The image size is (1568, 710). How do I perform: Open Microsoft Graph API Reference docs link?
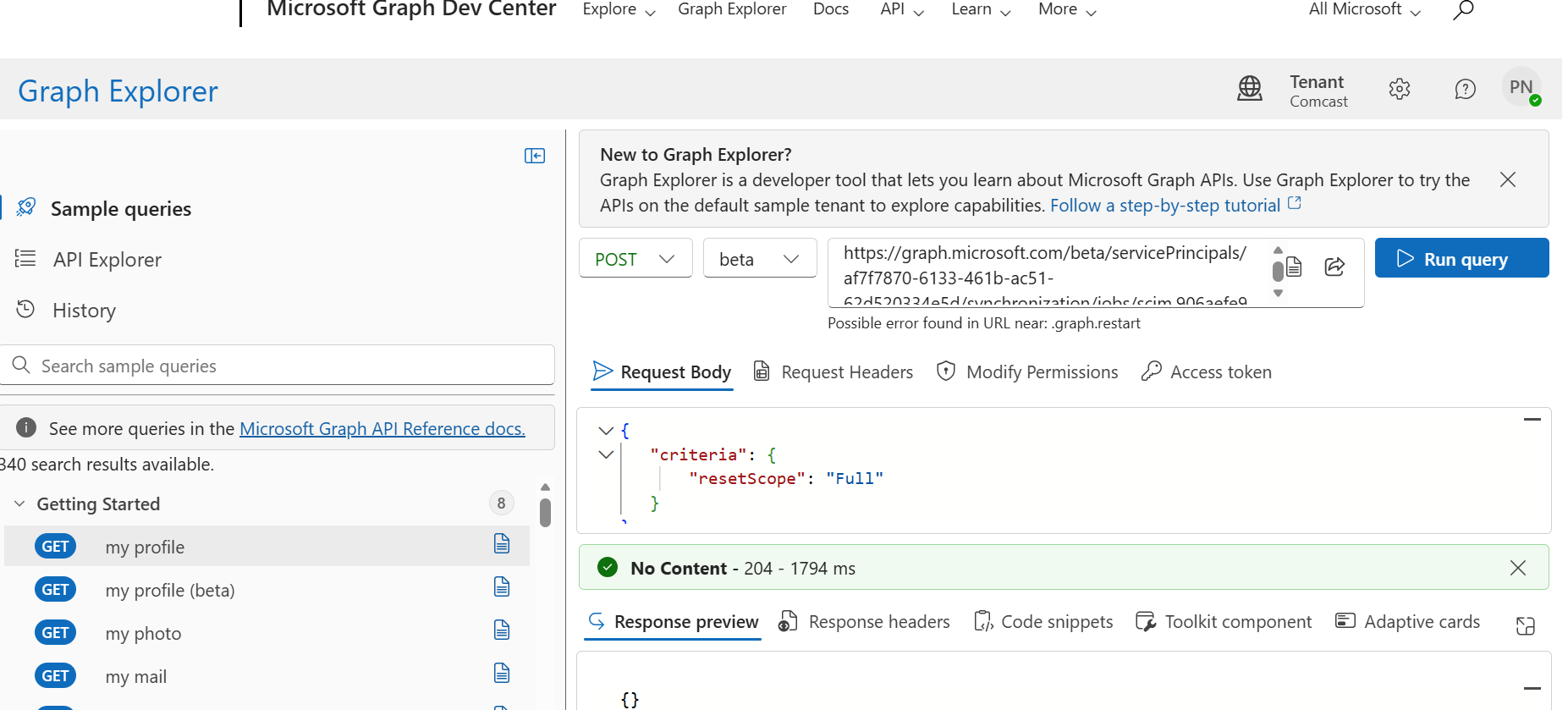tap(382, 429)
